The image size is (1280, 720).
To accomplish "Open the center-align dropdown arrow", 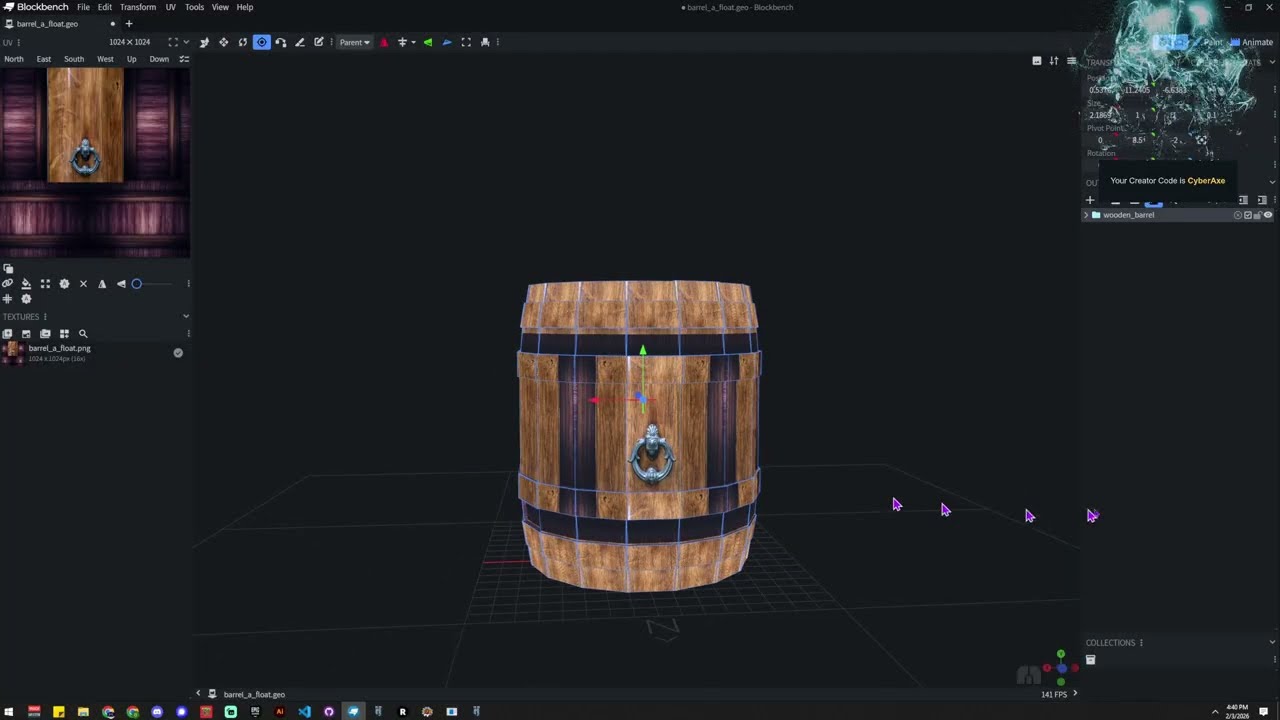I will [413, 42].
